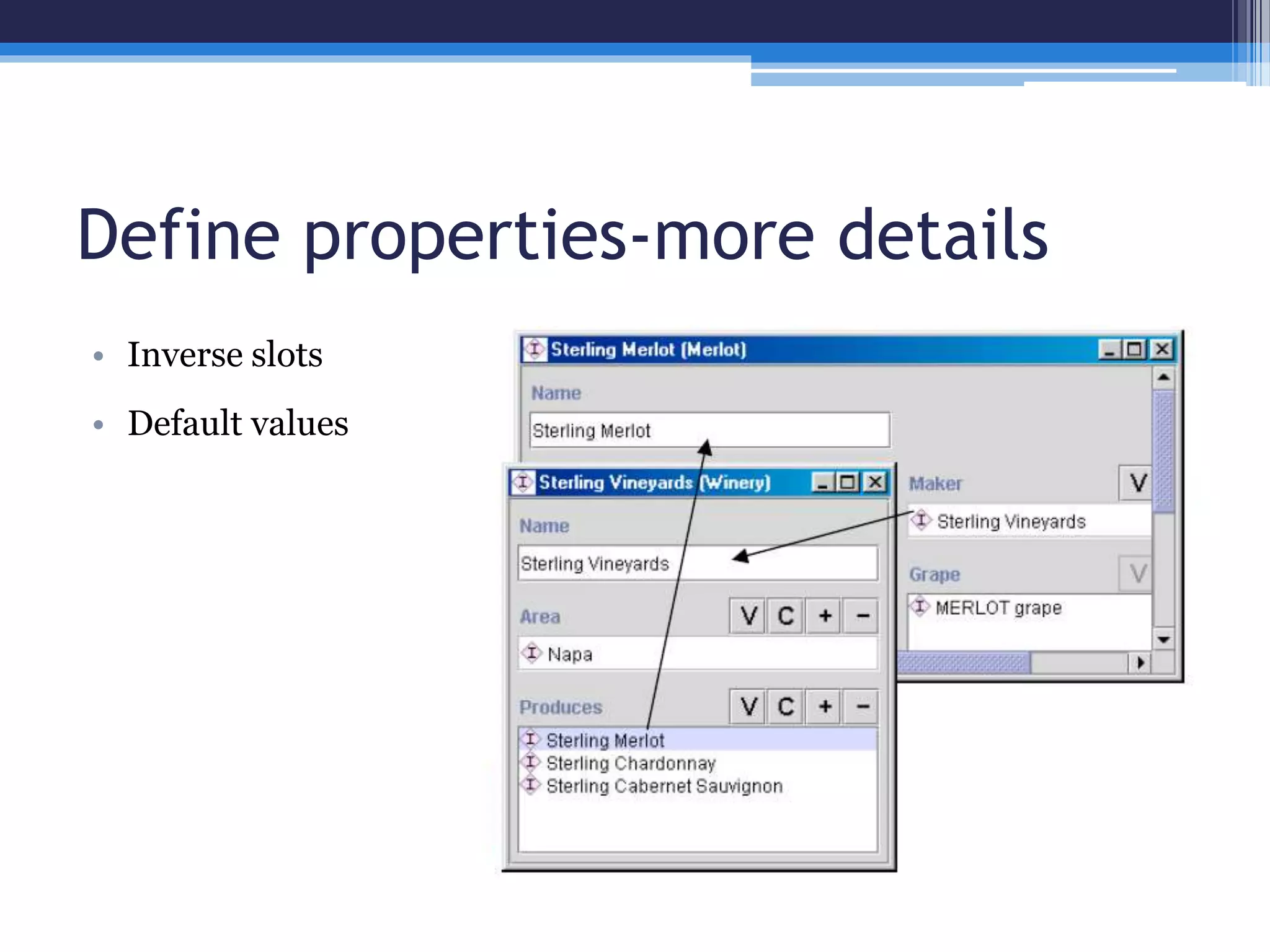Screen dimensions: 1270x952
Task: Click the Grape slot label
Action: pyautogui.click(x=935, y=575)
